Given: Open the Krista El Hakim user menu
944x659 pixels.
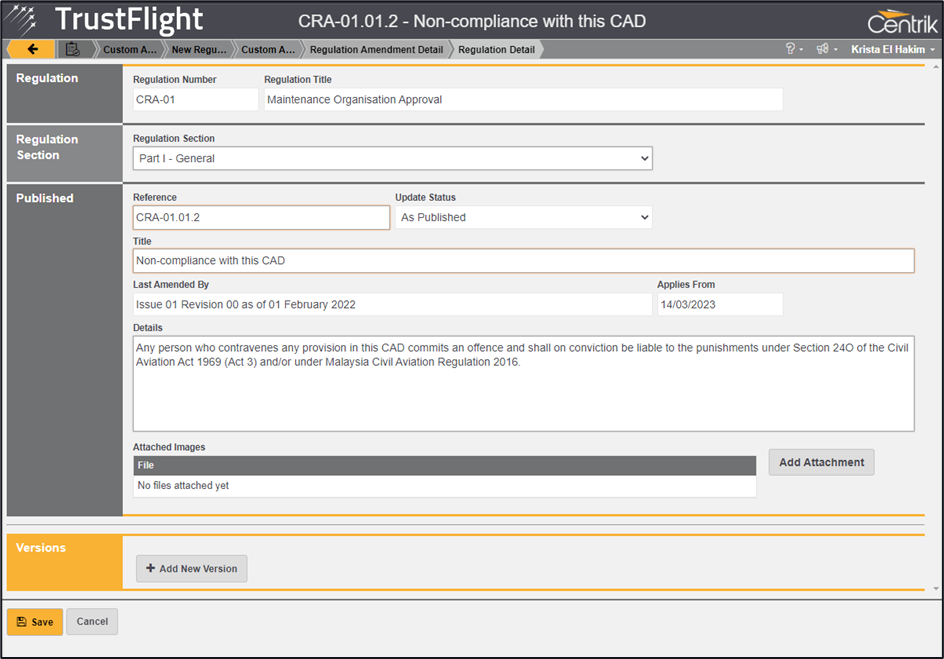Looking at the screenshot, I should click(892, 49).
